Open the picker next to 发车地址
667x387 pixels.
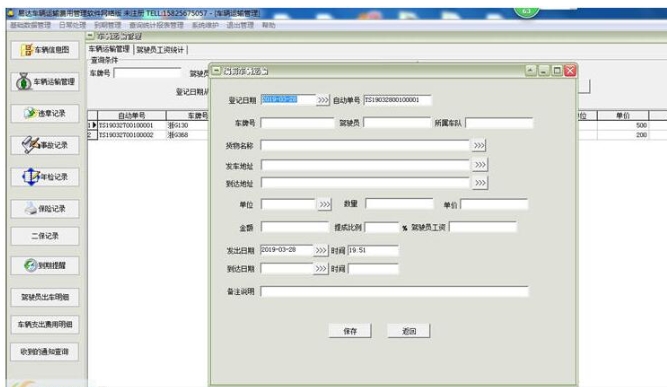point(480,165)
